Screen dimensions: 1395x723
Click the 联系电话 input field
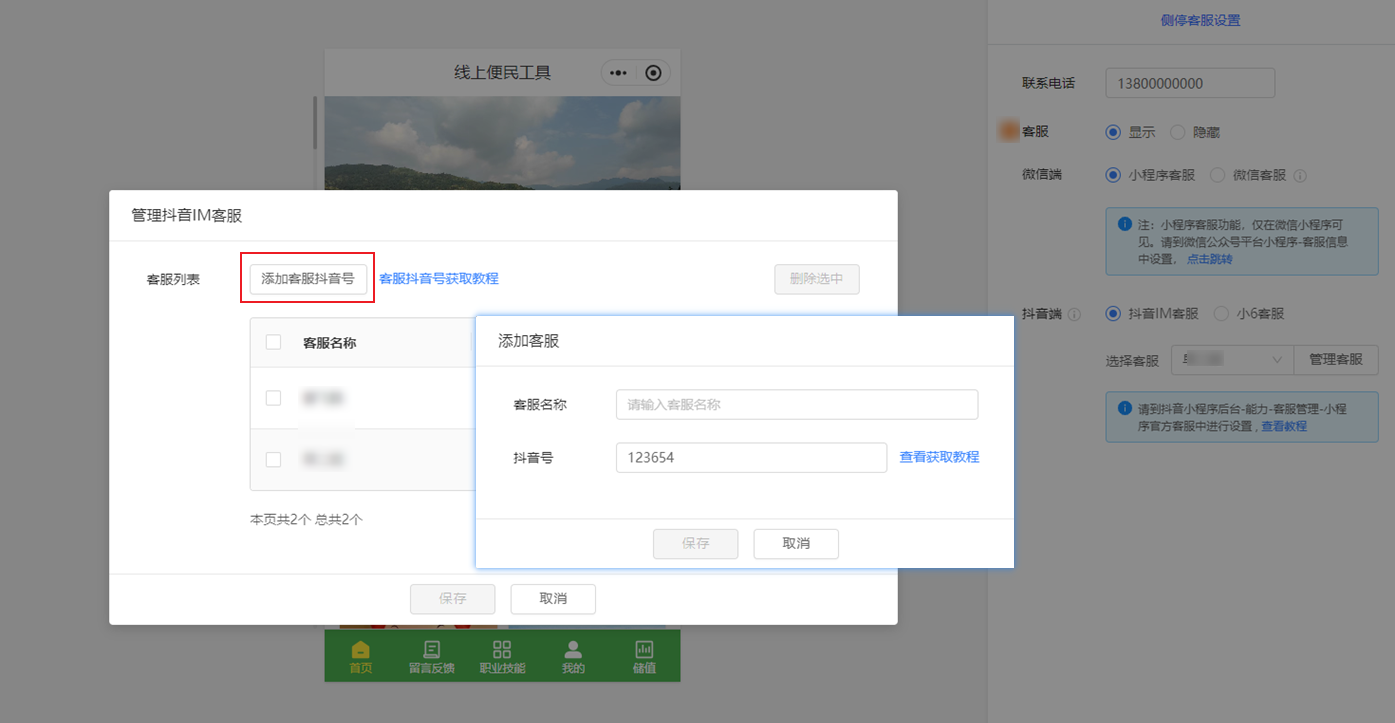(1190, 83)
